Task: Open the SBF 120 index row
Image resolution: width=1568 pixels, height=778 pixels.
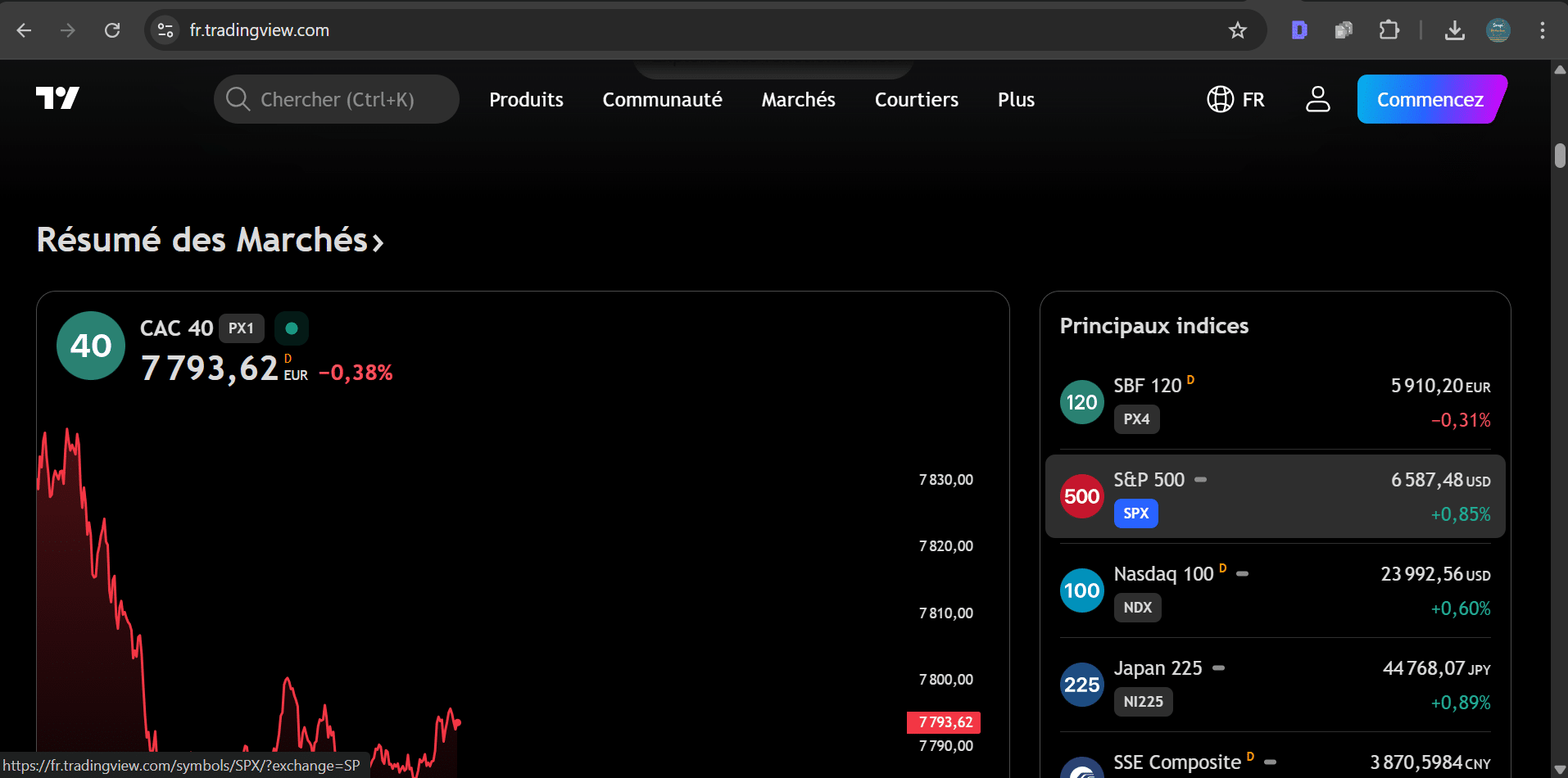Action: coord(1275,402)
